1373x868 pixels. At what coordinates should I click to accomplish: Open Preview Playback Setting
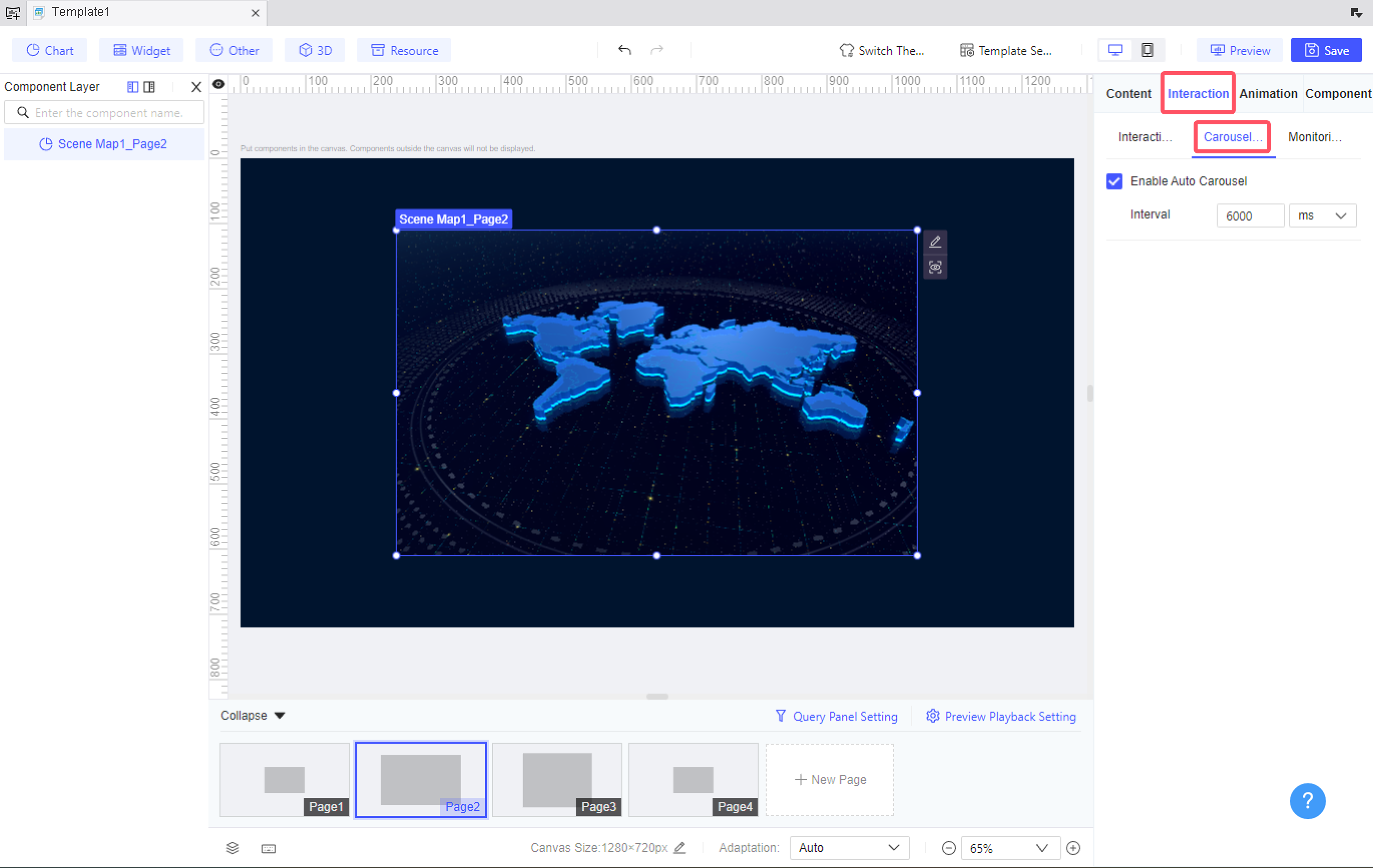point(1001,716)
